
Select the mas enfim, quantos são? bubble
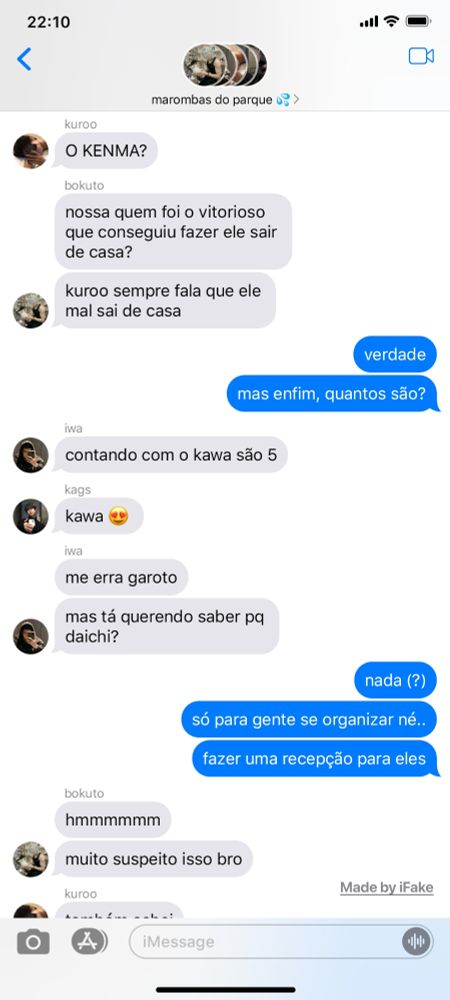[x=332, y=393]
